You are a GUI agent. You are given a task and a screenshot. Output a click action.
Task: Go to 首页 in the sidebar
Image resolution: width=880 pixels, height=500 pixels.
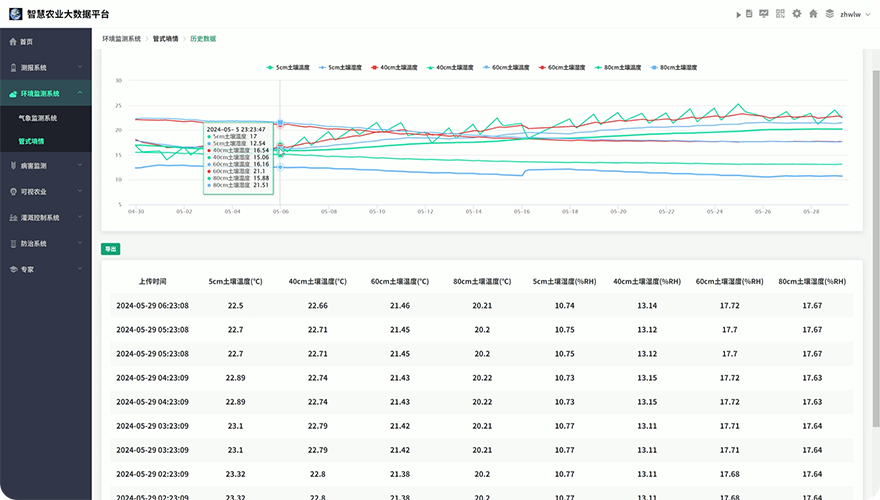coord(45,42)
